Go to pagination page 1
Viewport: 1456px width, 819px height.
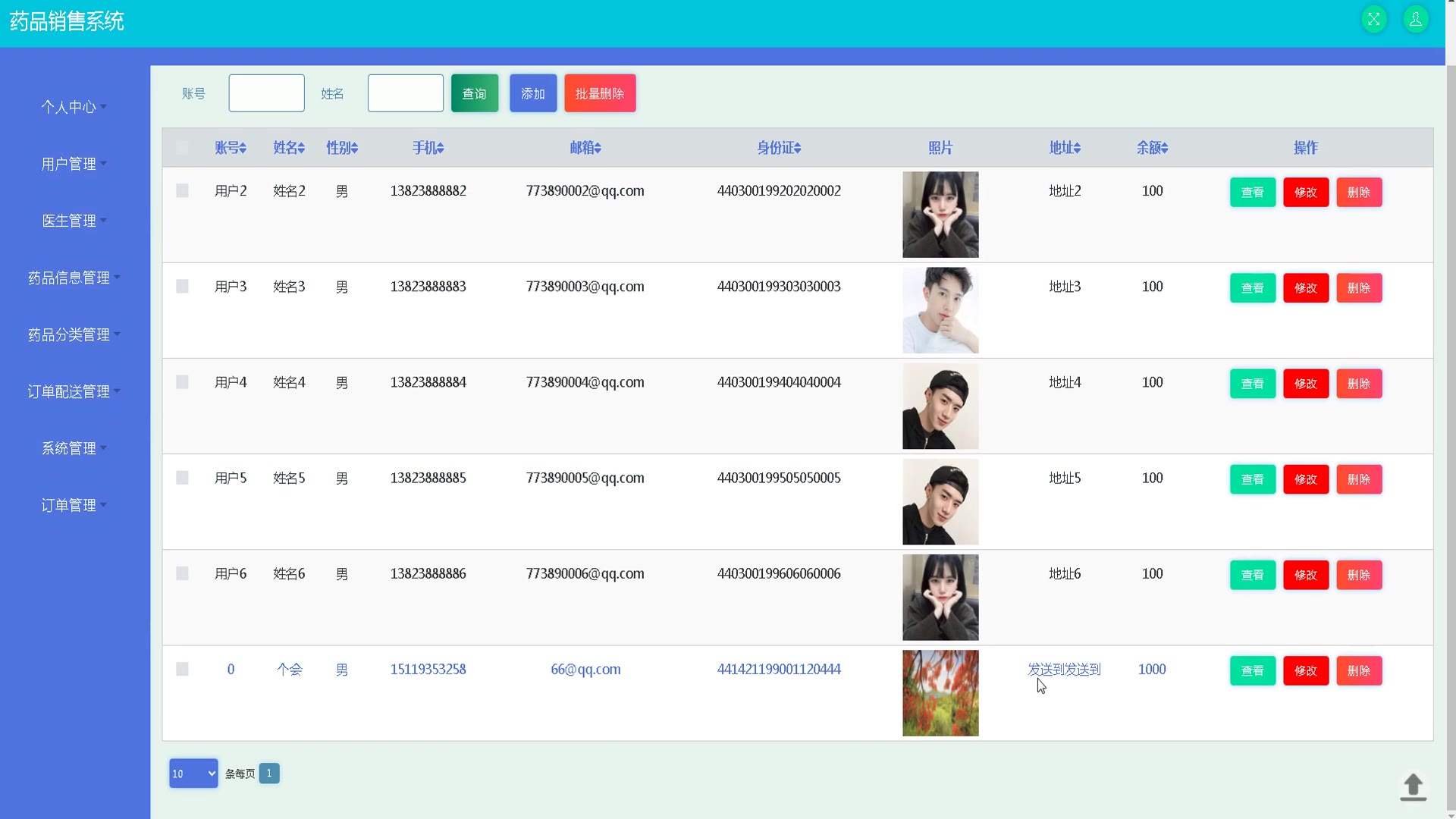[x=269, y=773]
